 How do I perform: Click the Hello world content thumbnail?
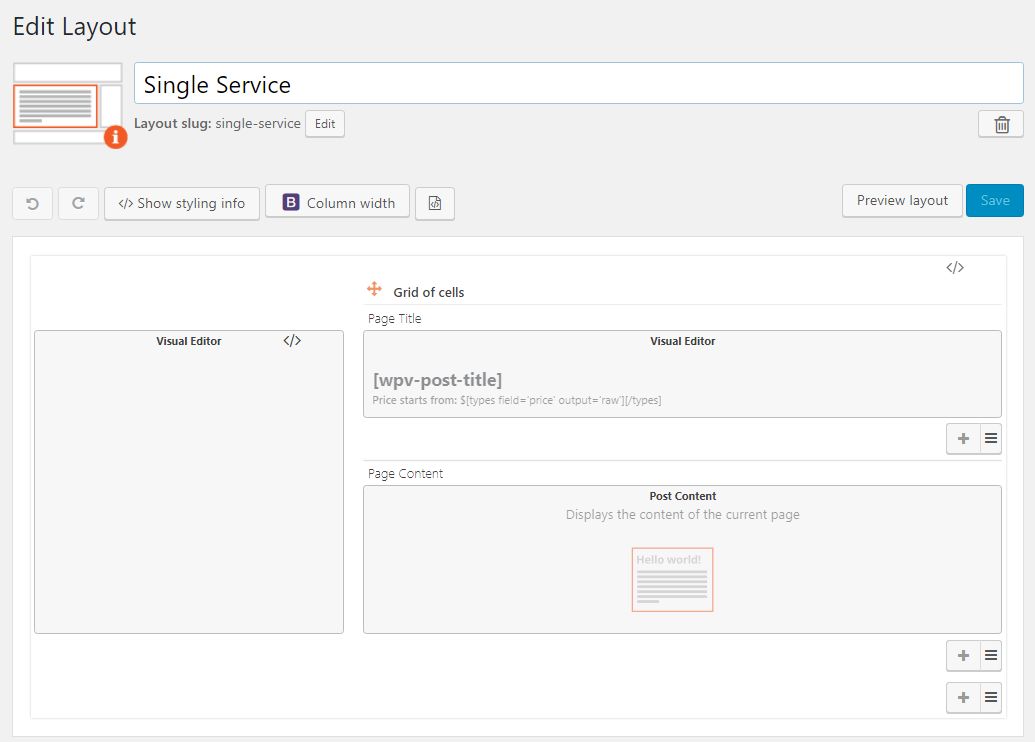[x=673, y=580]
